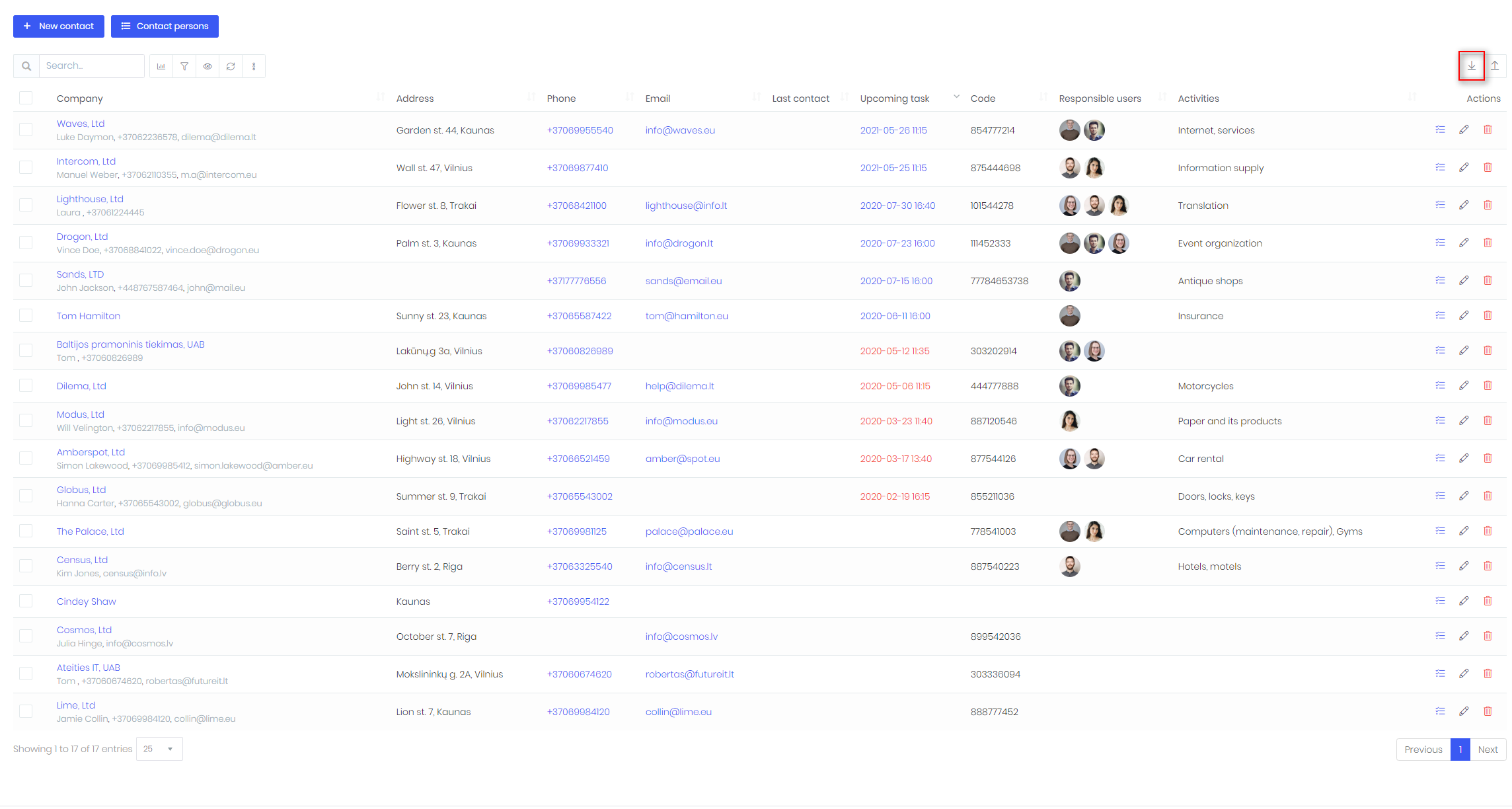1512x809 pixels.
Task: Delete Intercom, Ltd using the trash icon
Action: (1488, 167)
